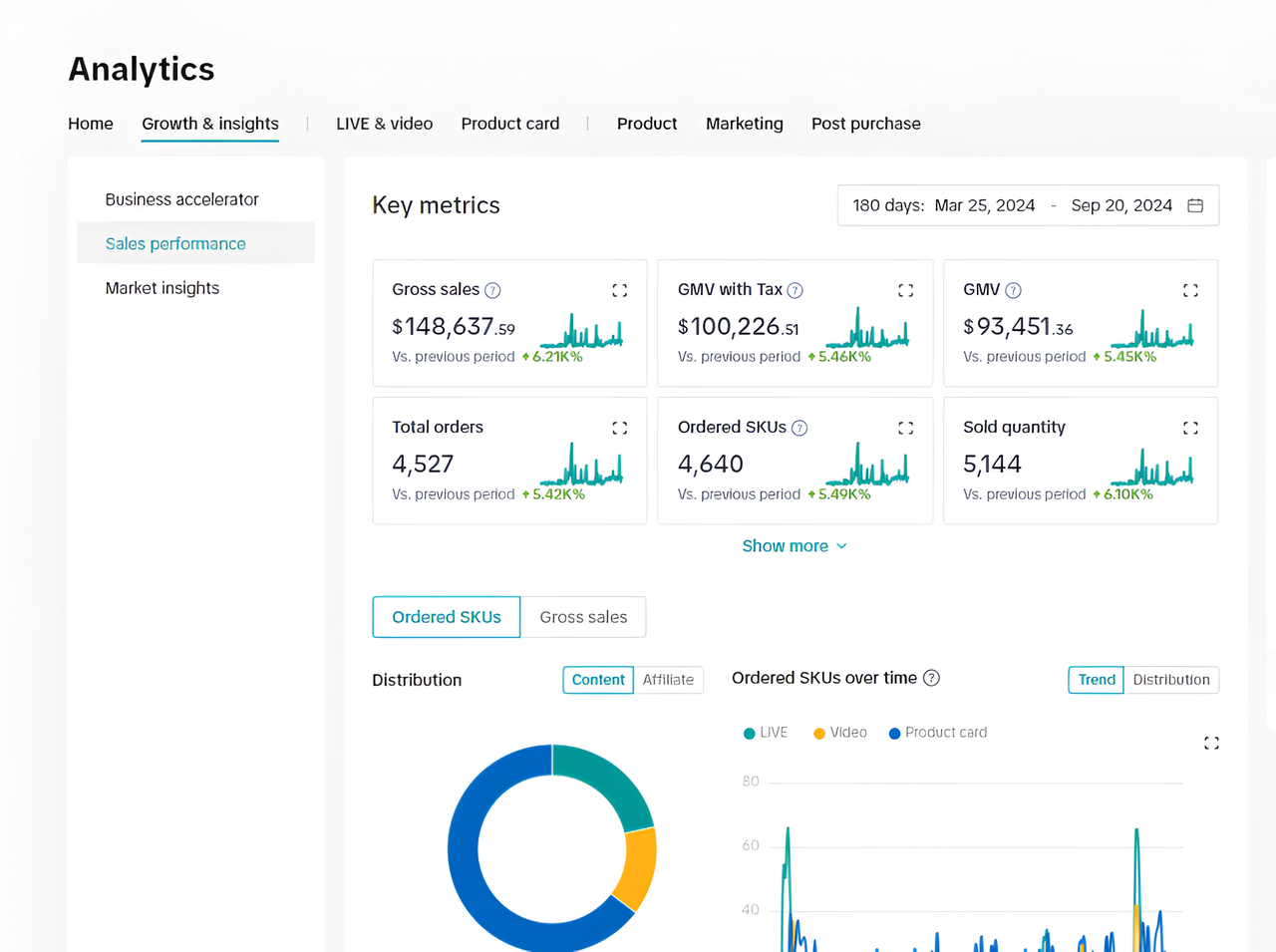Select the Ordered SKUs chart tab

pyautogui.click(x=447, y=617)
